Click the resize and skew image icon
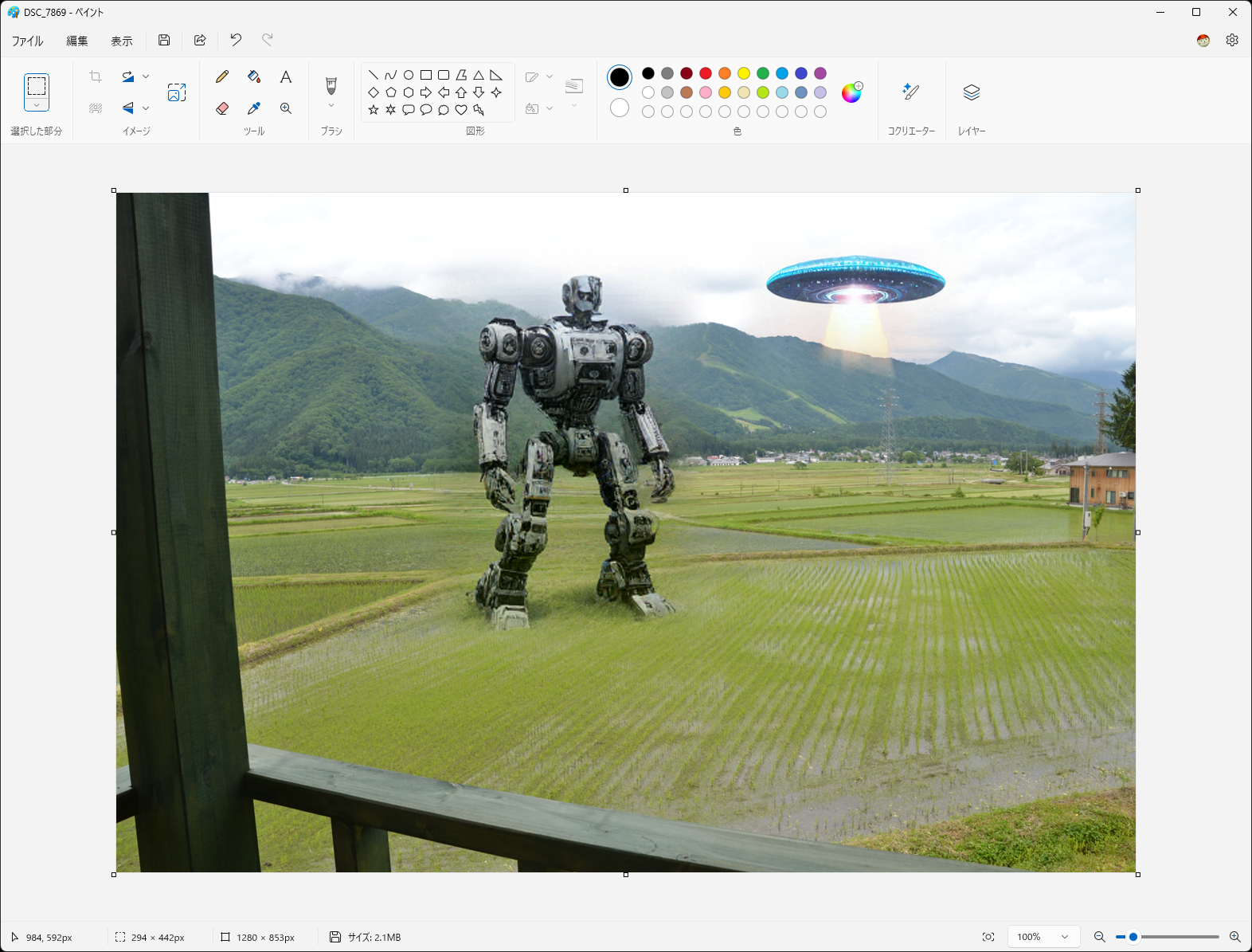Screen dimensions: 1252x952 177,92
